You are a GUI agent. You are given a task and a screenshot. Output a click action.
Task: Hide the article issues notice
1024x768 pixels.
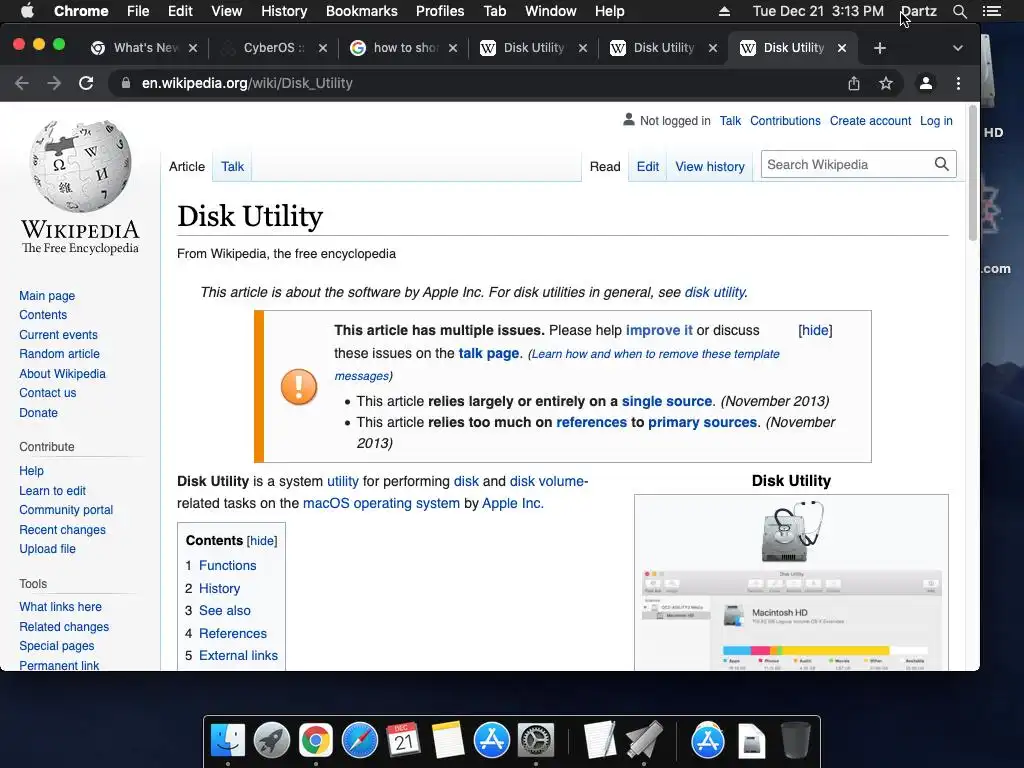click(815, 330)
